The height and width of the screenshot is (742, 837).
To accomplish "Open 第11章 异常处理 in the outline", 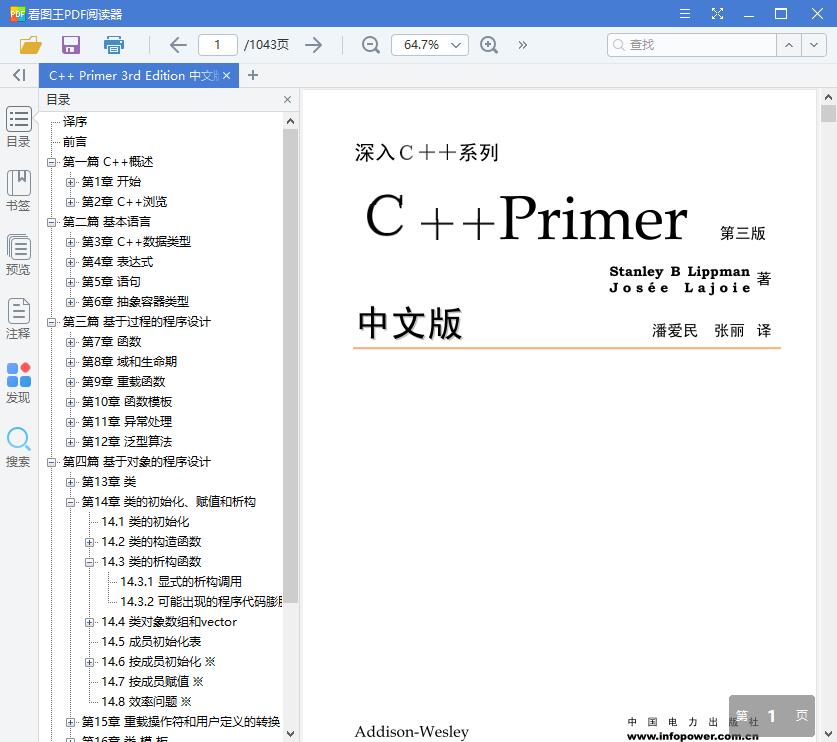I will point(127,421).
